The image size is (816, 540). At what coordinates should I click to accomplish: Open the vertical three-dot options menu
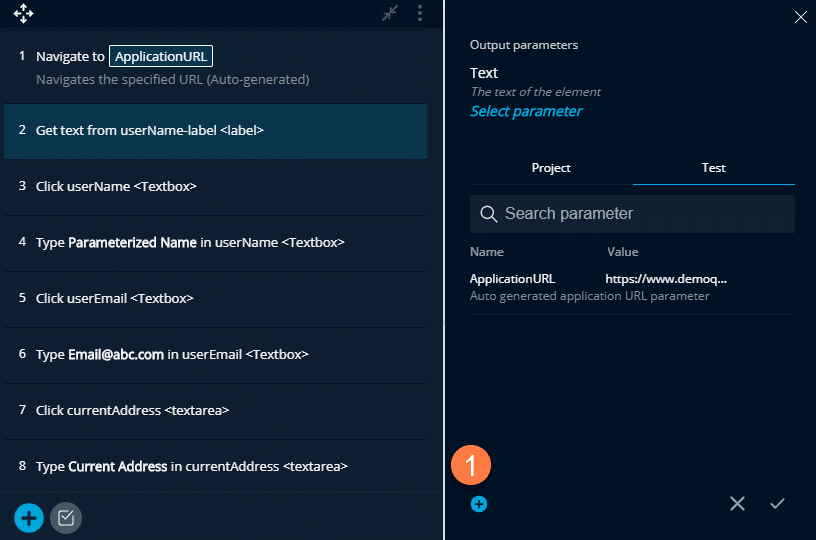point(420,13)
